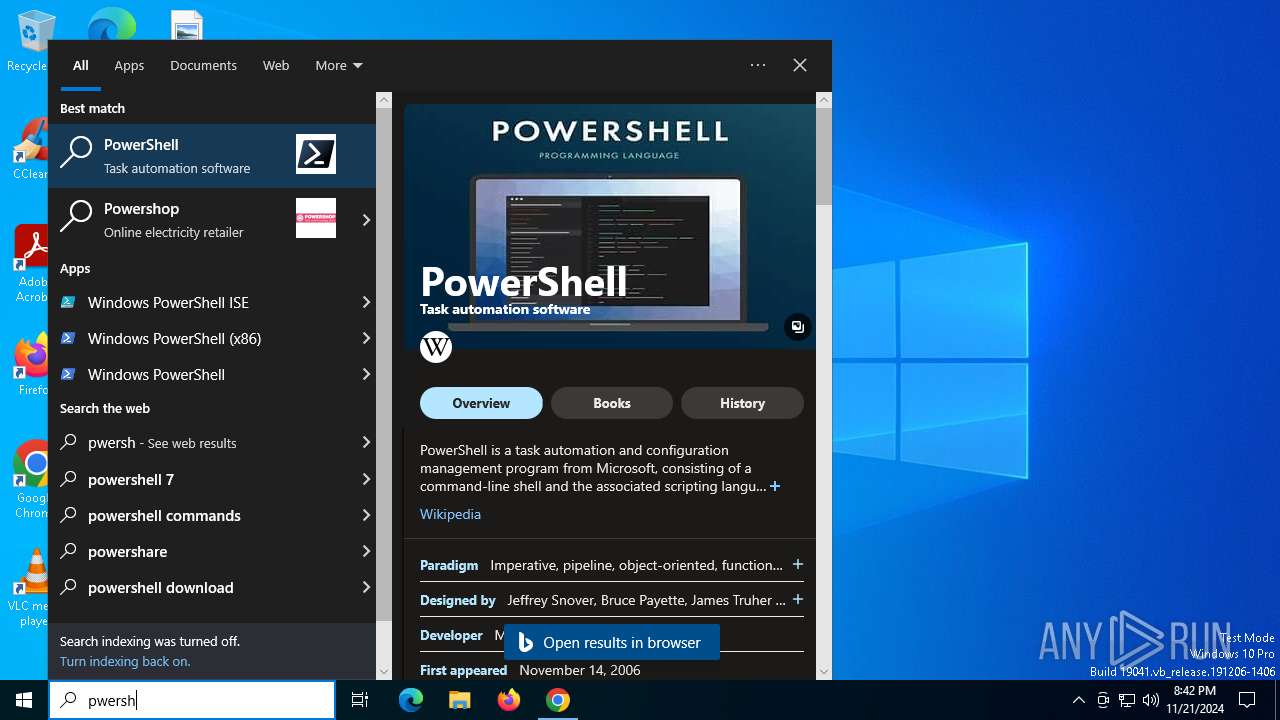Open the Wikipedia source link
This screenshot has width=1280, height=720.
(450, 514)
